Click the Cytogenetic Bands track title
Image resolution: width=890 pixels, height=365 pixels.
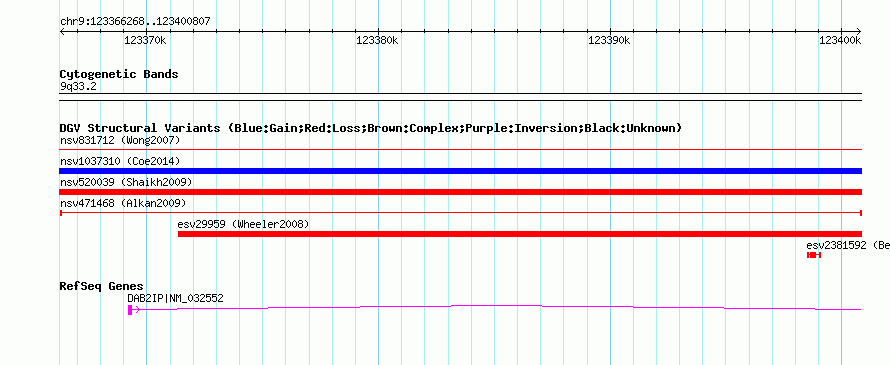119,74
